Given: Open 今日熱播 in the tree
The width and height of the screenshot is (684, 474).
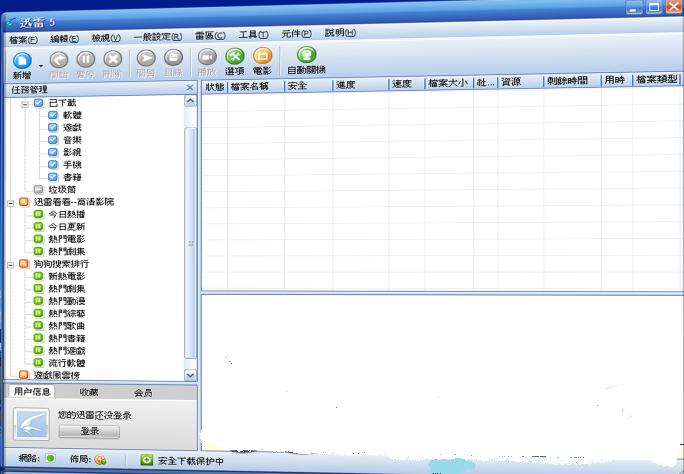Looking at the screenshot, I should tap(67, 215).
